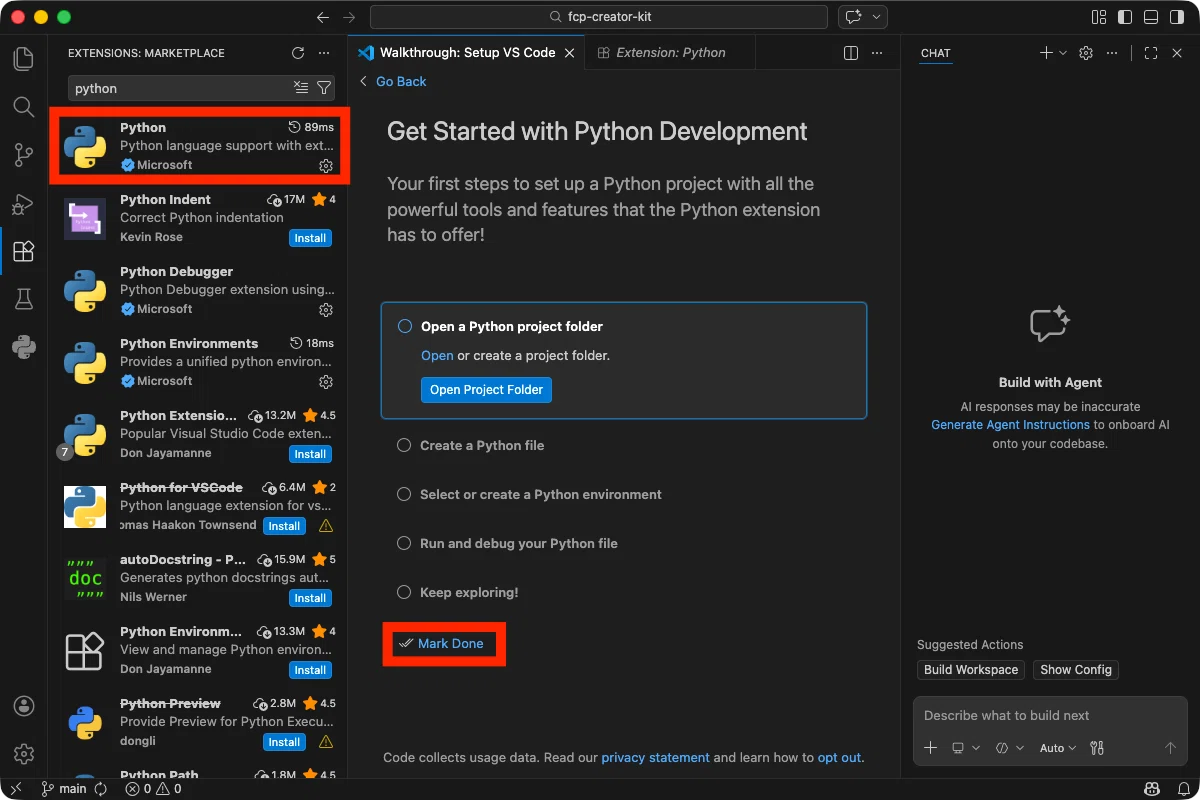Navigate back with title bar arrow

pyautogui.click(x=323, y=17)
